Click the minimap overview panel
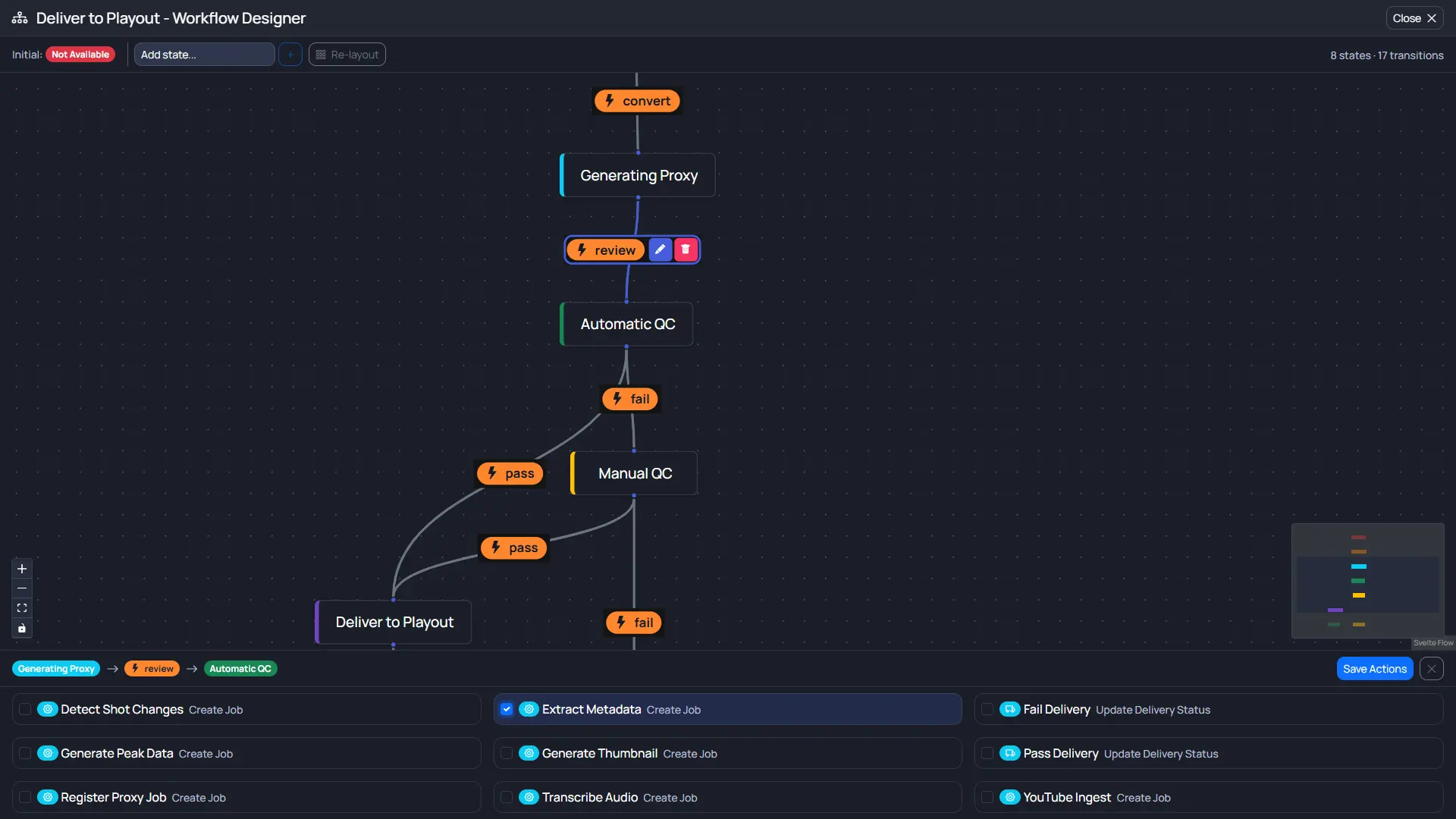The height and width of the screenshot is (819, 1456). click(x=1367, y=581)
